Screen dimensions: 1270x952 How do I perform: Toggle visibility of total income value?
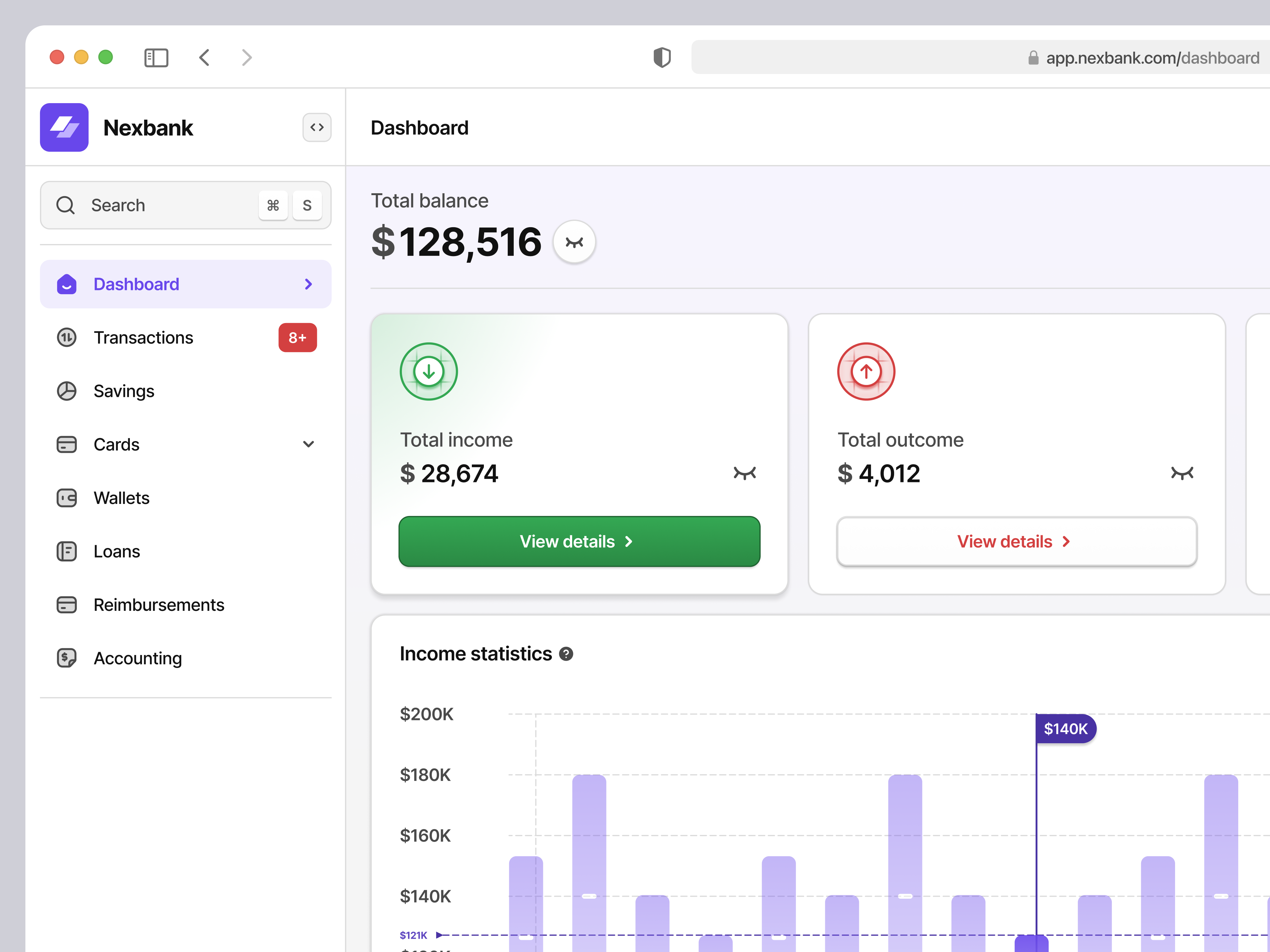[x=745, y=473]
